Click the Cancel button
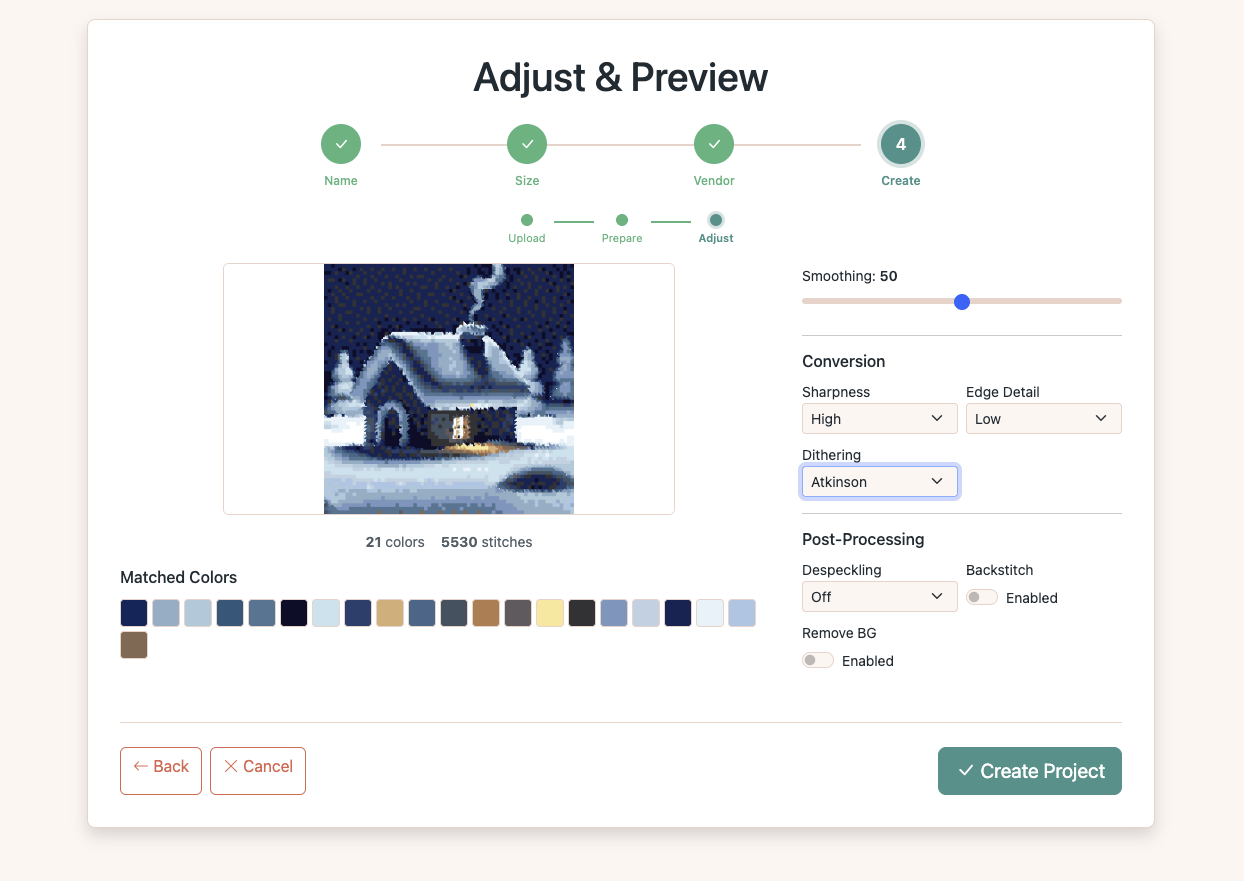1244x881 pixels. (x=257, y=768)
